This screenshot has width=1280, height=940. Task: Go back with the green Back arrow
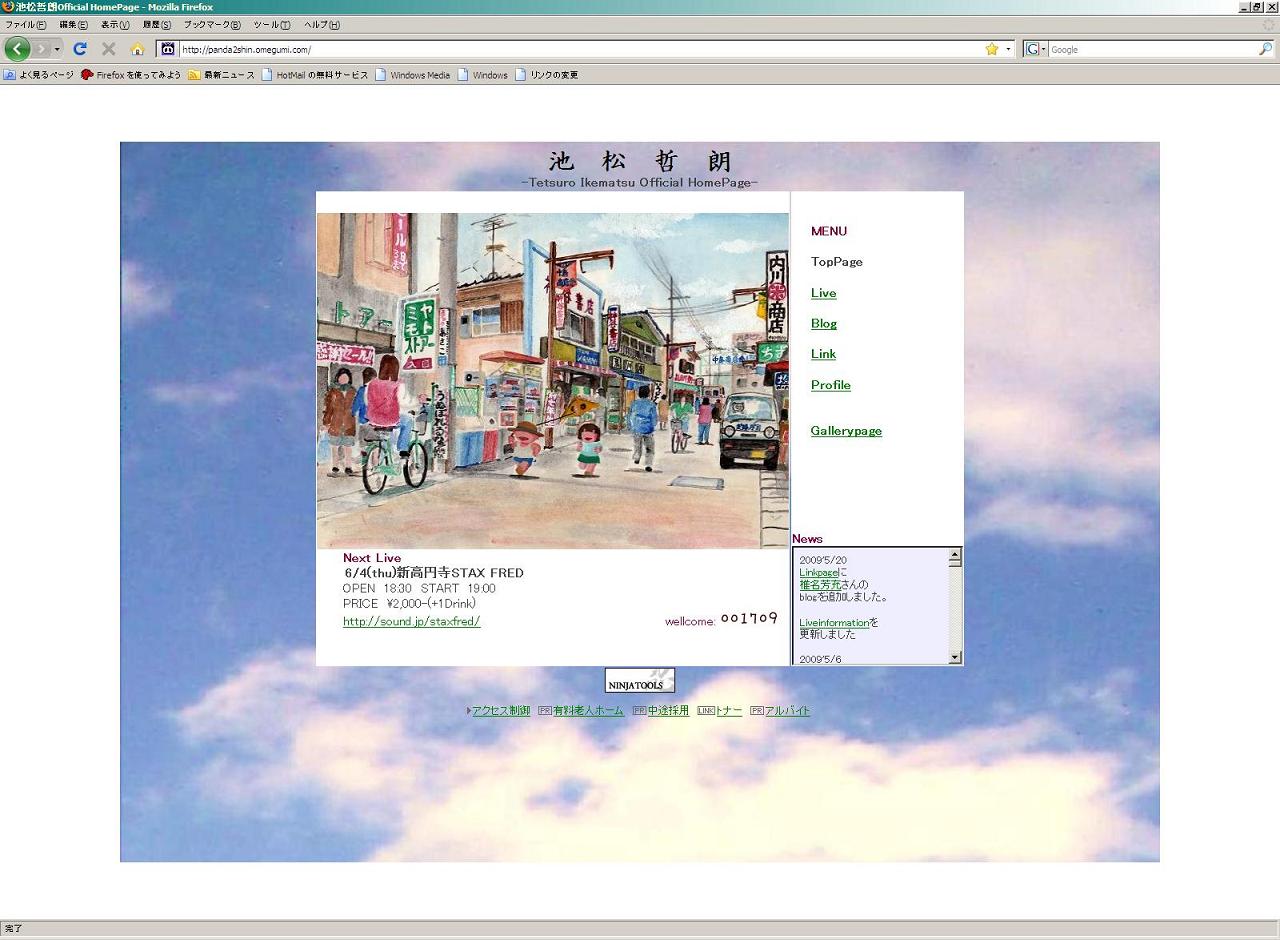(x=17, y=49)
